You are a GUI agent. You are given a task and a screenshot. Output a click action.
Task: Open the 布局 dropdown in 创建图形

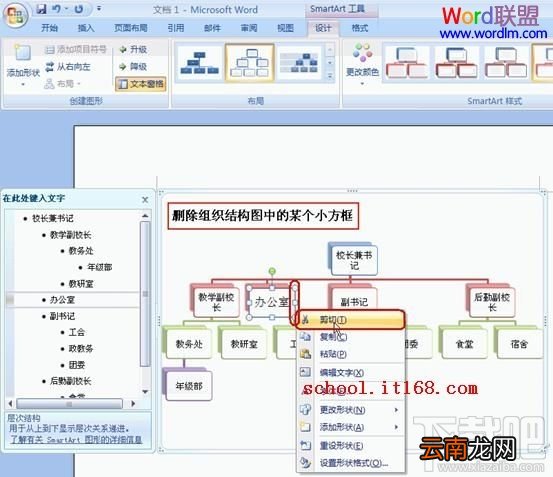(63, 84)
